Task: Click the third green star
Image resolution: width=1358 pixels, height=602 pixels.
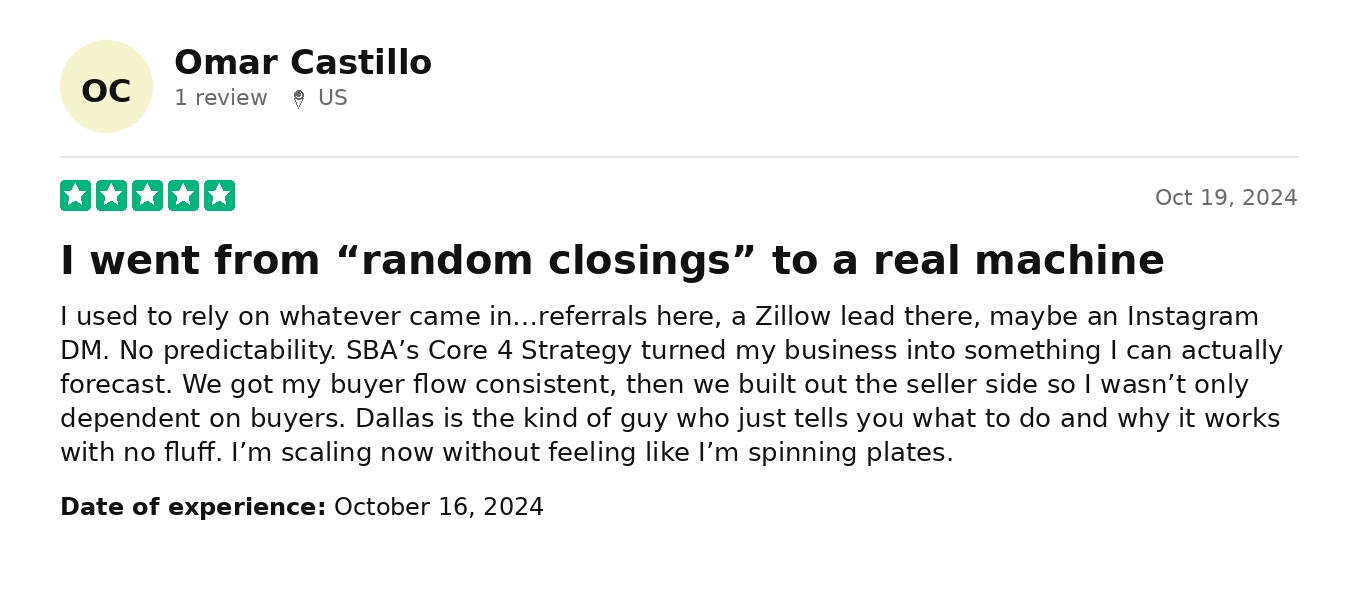Action: [147, 195]
